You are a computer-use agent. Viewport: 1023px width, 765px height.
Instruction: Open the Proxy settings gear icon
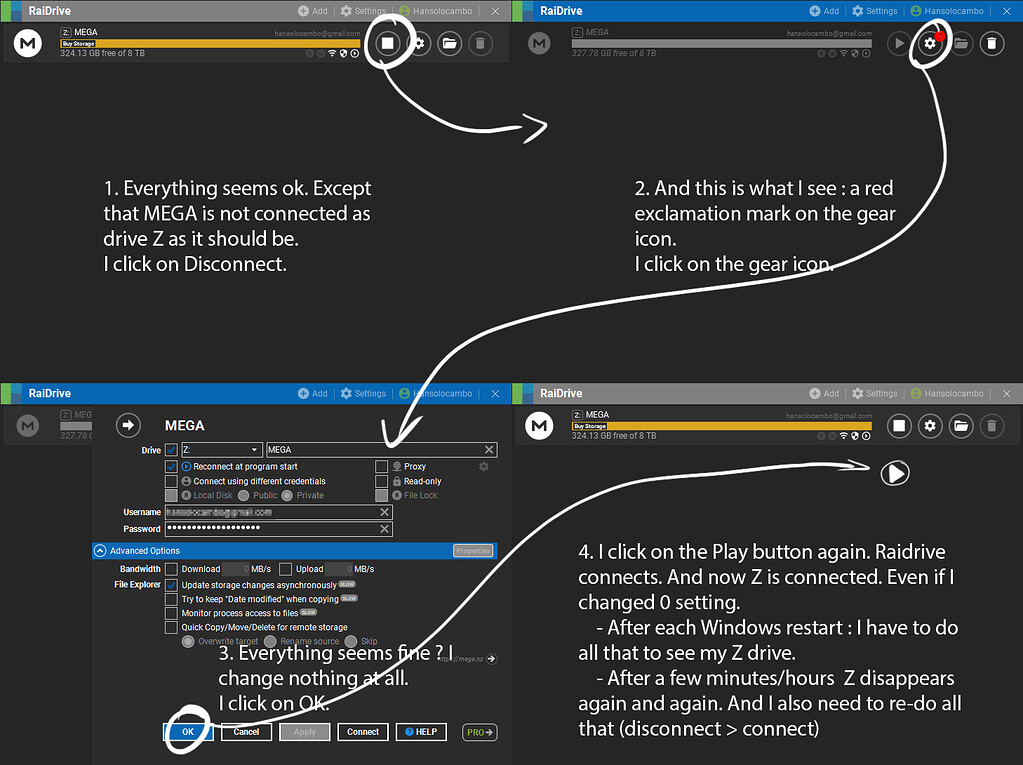pos(484,466)
